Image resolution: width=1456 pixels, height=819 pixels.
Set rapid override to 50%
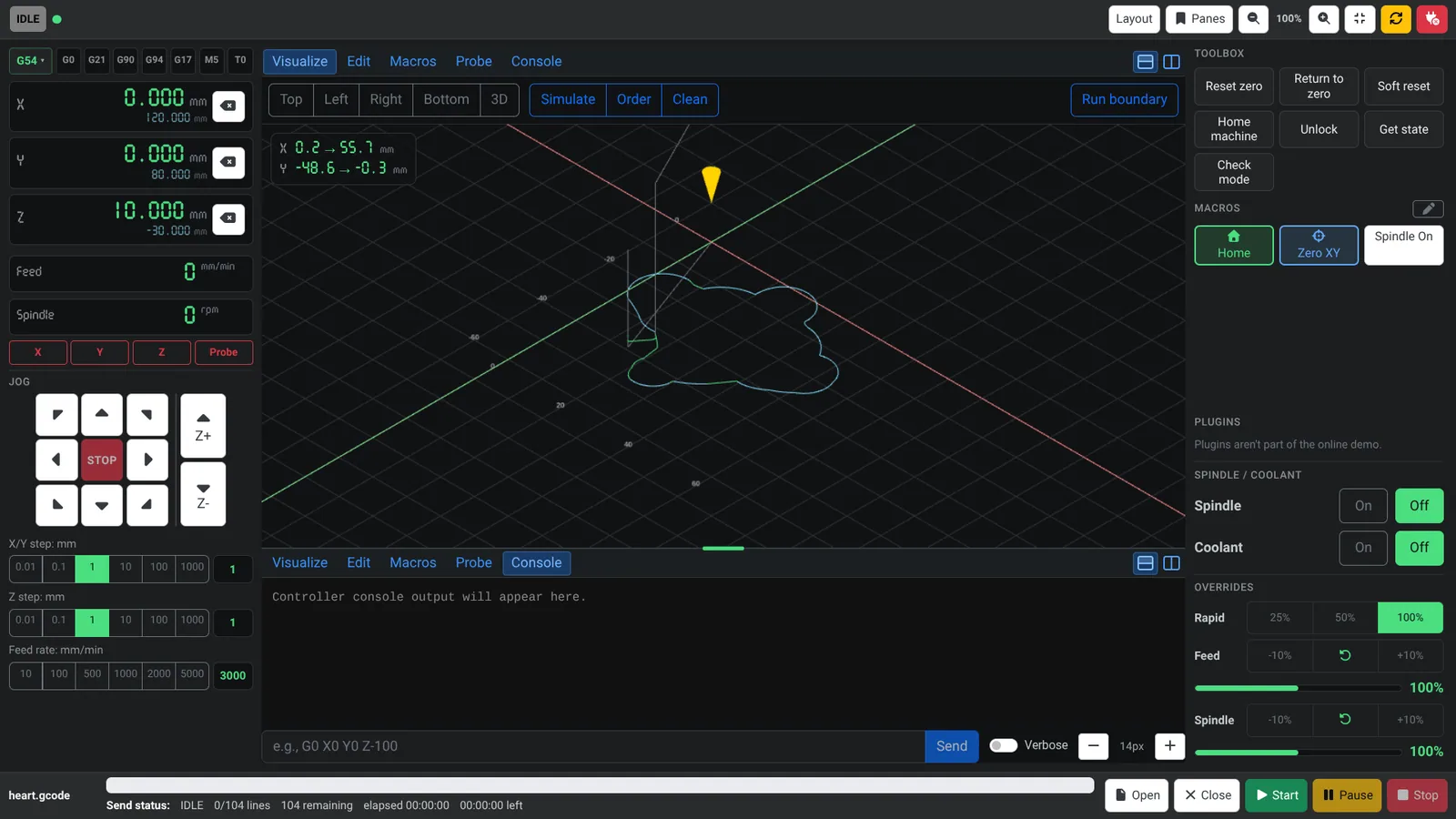1345,618
